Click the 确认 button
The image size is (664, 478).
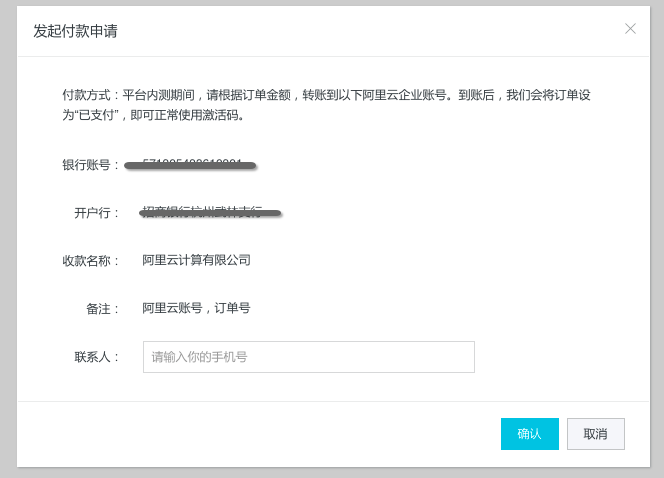click(x=530, y=434)
